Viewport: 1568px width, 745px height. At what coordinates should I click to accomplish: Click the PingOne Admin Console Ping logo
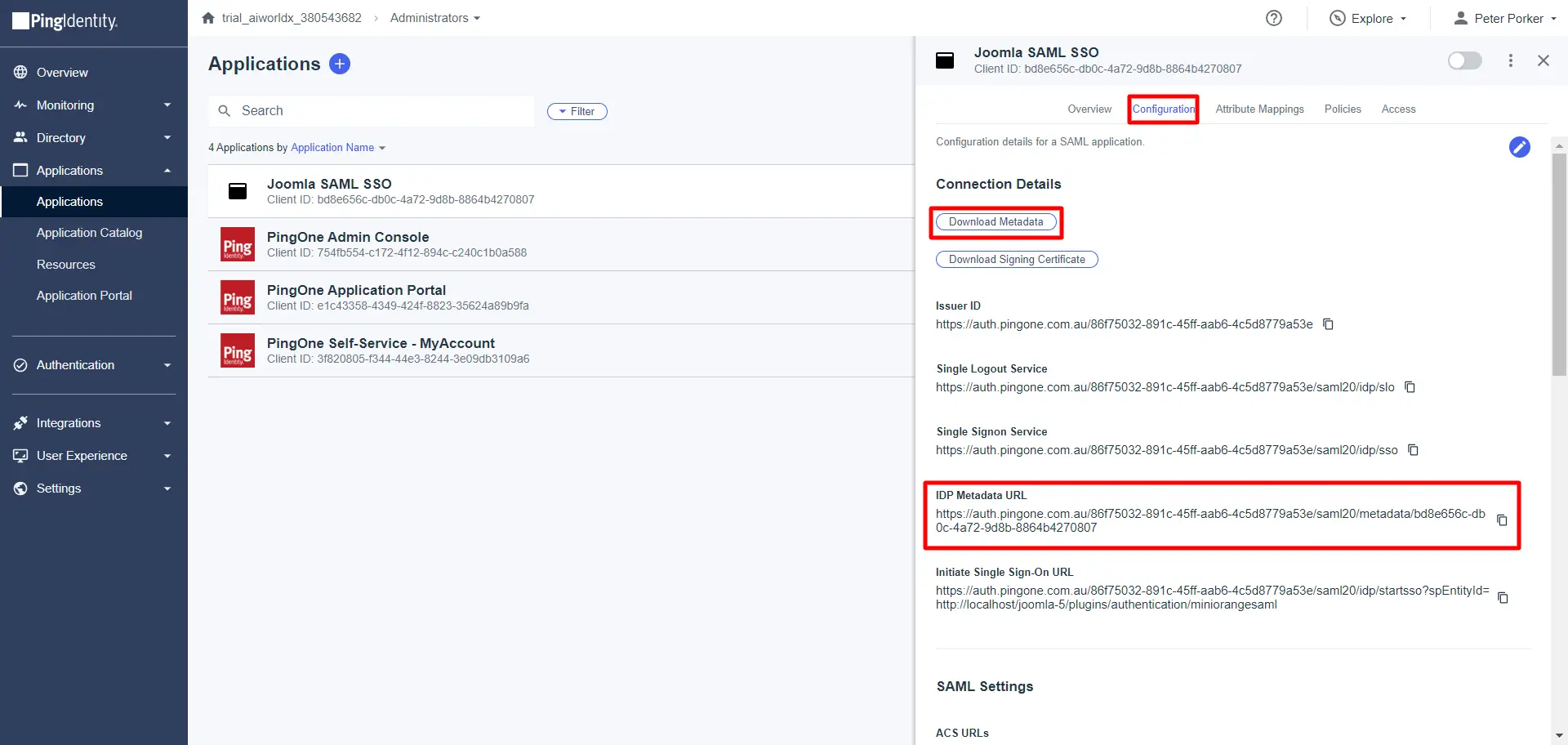238,244
